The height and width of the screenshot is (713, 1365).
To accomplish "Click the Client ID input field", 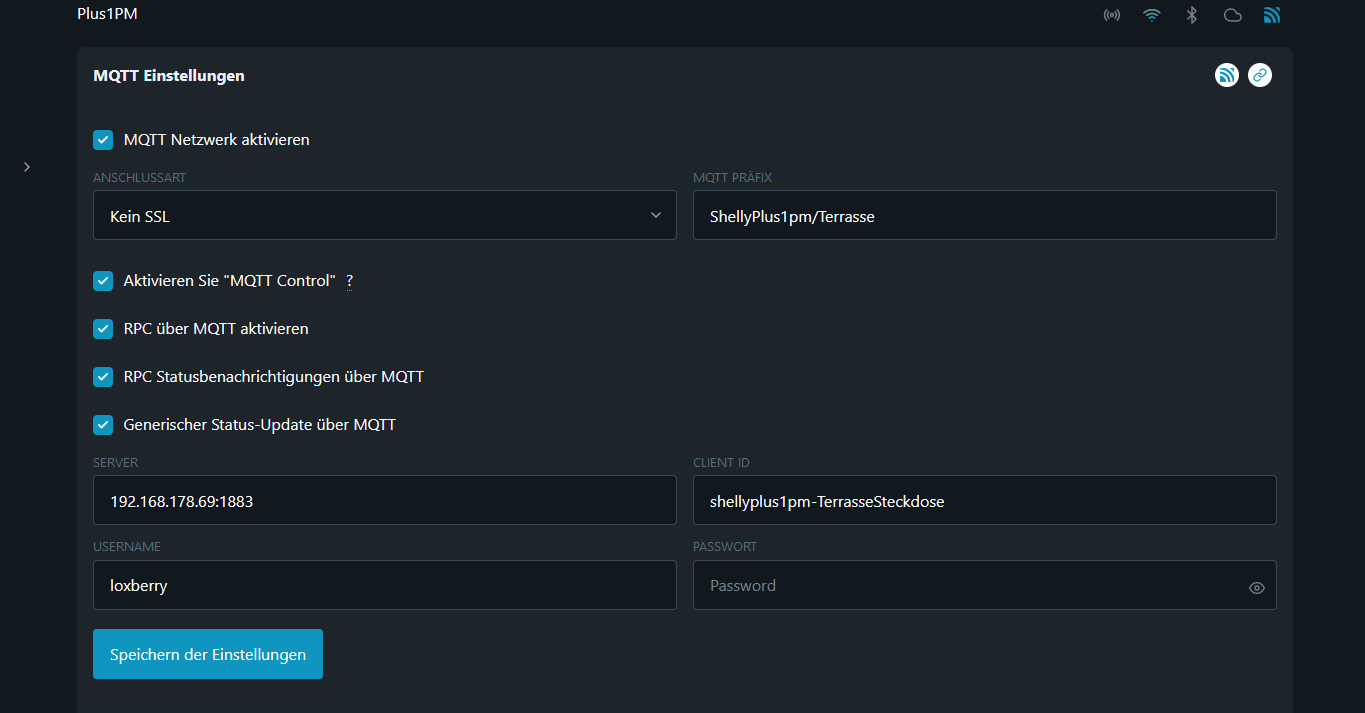I will click(984, 500).
